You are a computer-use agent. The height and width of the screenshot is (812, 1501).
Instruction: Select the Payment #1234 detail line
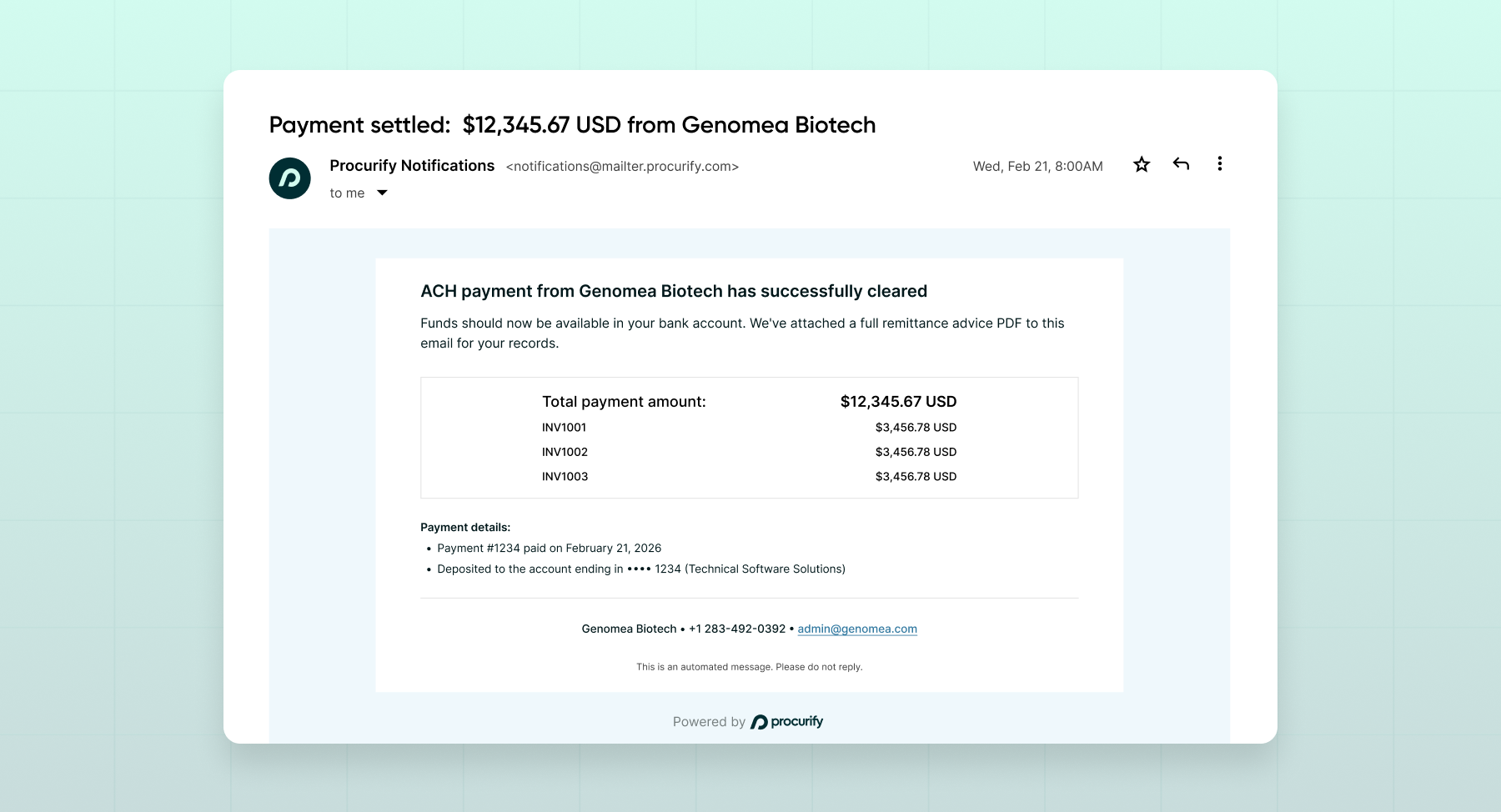point(549,548)
